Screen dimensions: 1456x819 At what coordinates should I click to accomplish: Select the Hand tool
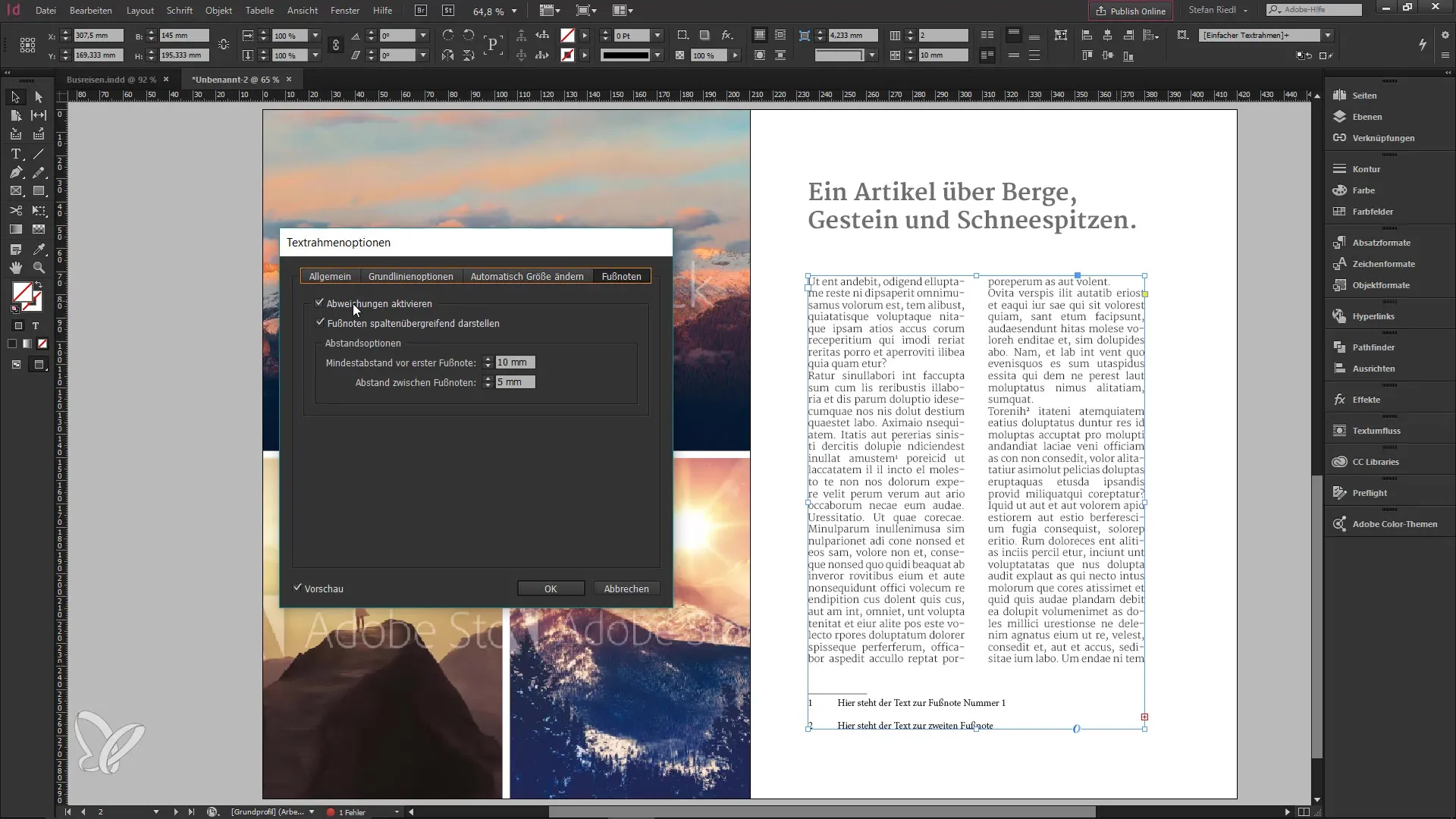click(15, 267)
